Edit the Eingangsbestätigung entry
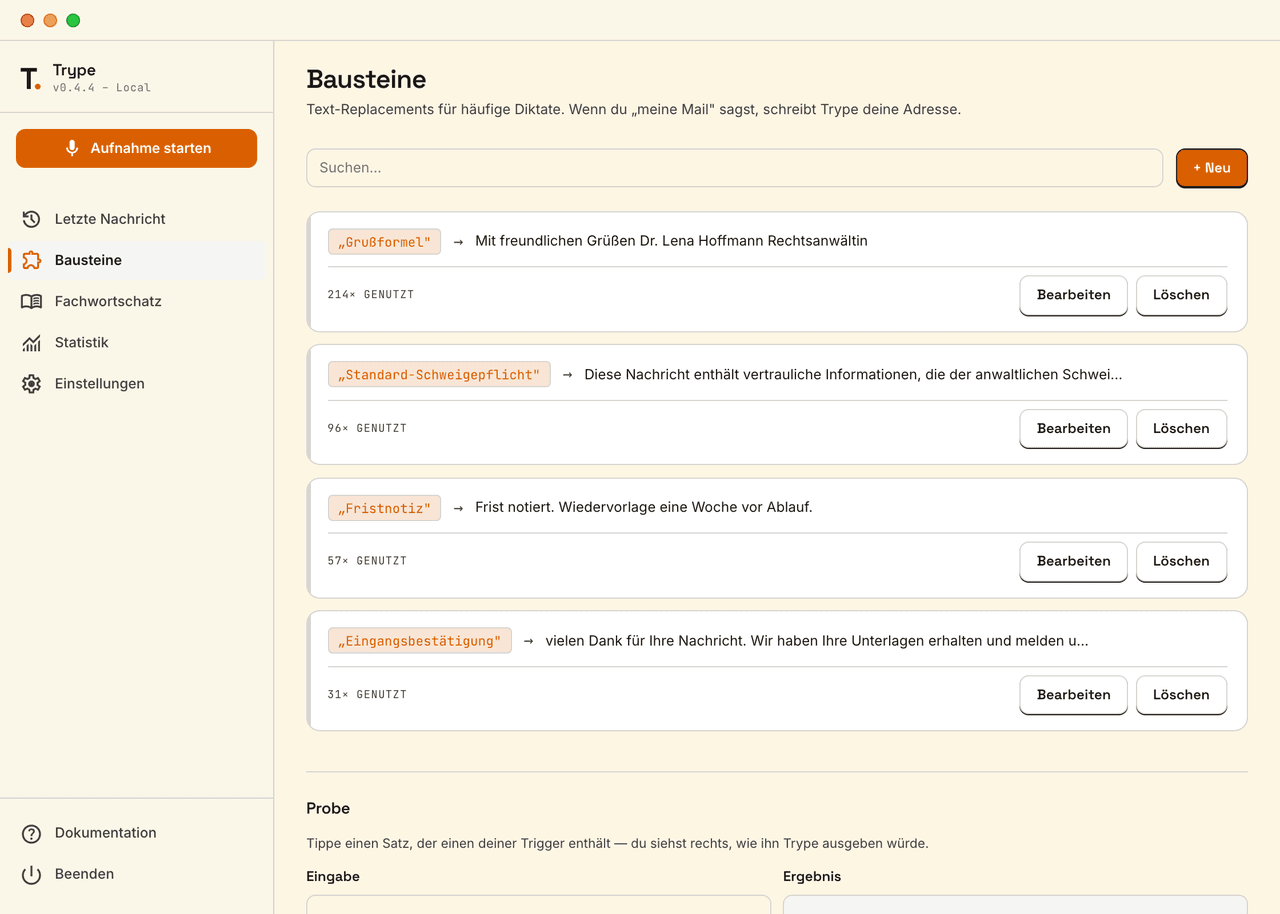The height and width of the screenshot is (914, 1280). pos(1073,695)
